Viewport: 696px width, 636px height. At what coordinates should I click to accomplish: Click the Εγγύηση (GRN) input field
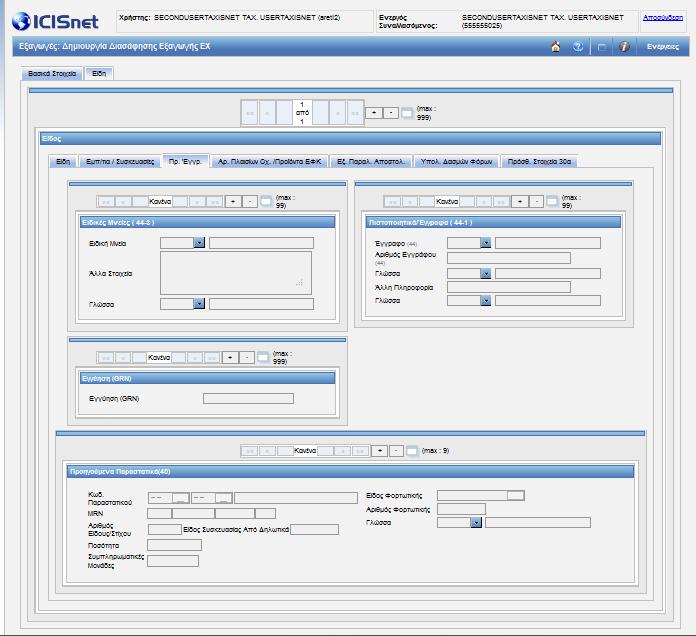point(248,399)
